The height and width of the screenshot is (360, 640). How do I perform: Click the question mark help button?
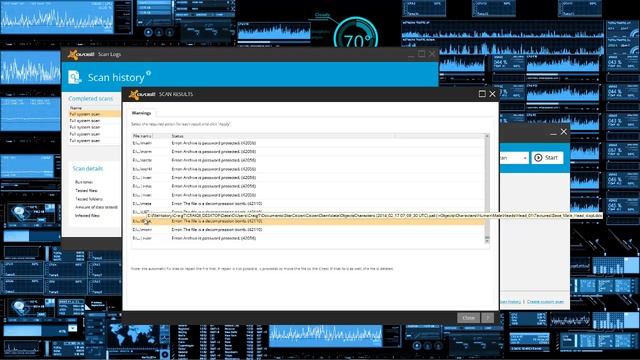[487, 318]
